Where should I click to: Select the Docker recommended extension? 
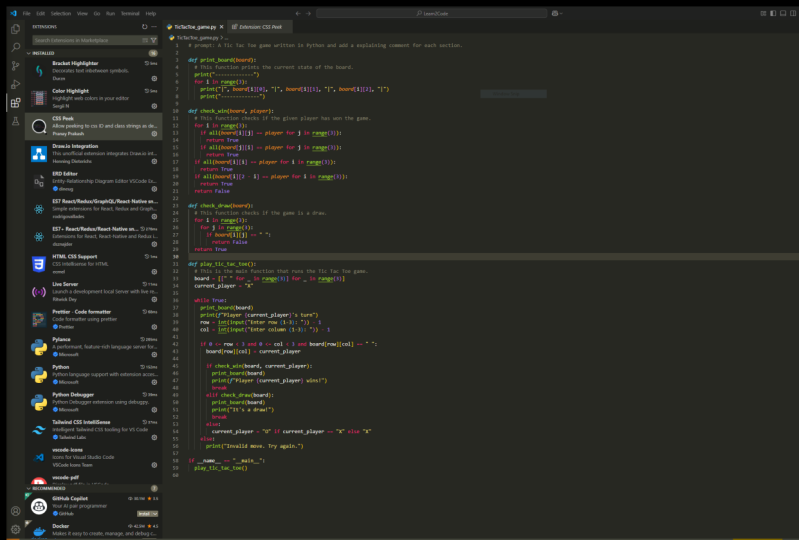click(x=94, y=530)
